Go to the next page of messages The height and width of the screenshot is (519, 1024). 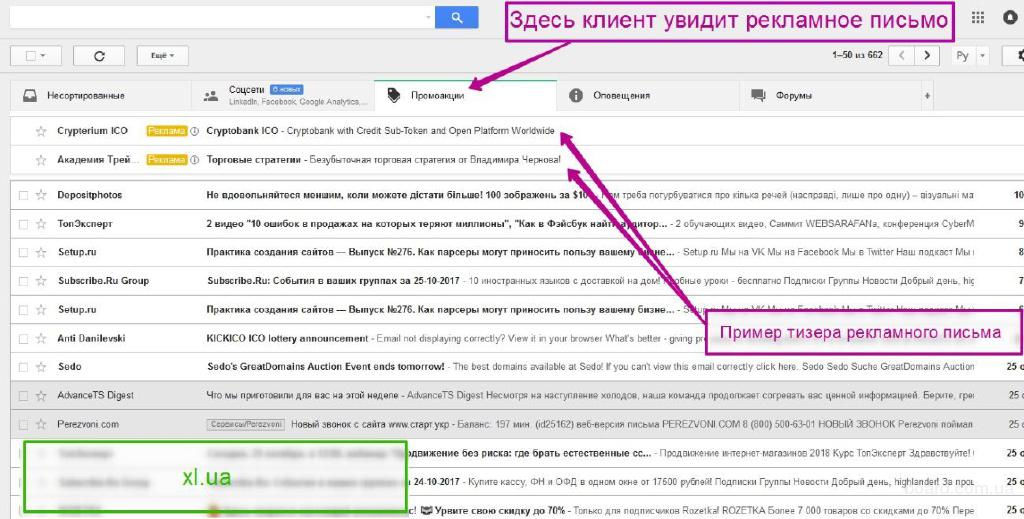(x=927, y=55)
